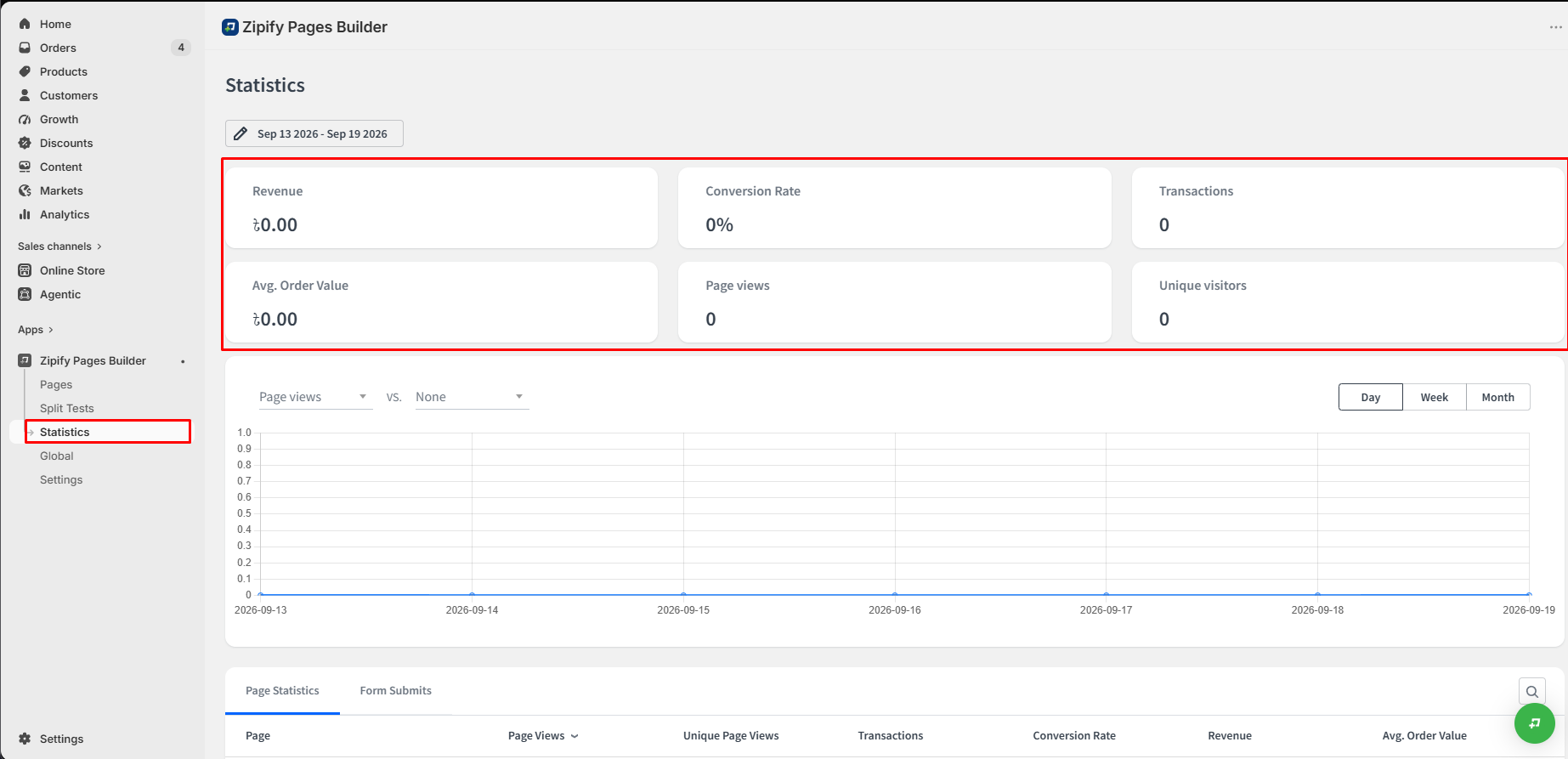The height and width of the screenshot is (759, 1568).
Task: Switch to the Form Submits tab
Action: (x=396, y=691)
